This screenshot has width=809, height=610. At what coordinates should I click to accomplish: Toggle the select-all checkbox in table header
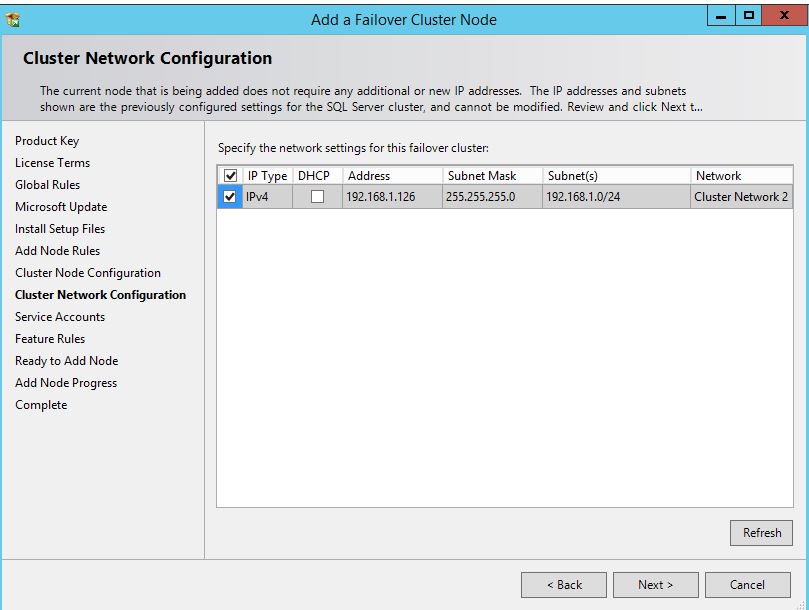click(230, 176)
